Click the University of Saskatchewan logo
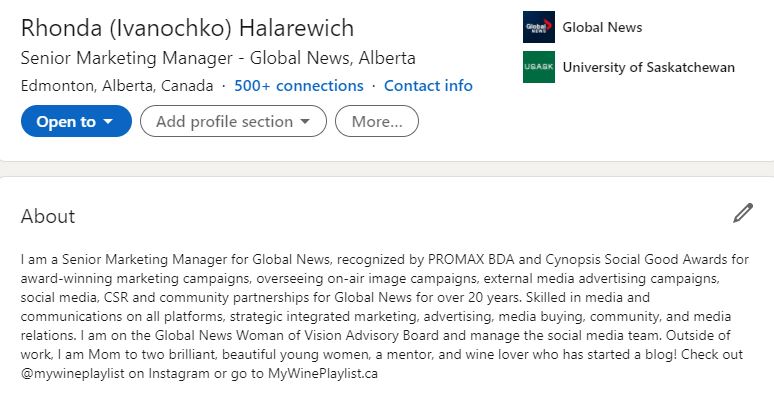Screen dimensions: 774x401 pyautogui.click(x=538, y=67)
